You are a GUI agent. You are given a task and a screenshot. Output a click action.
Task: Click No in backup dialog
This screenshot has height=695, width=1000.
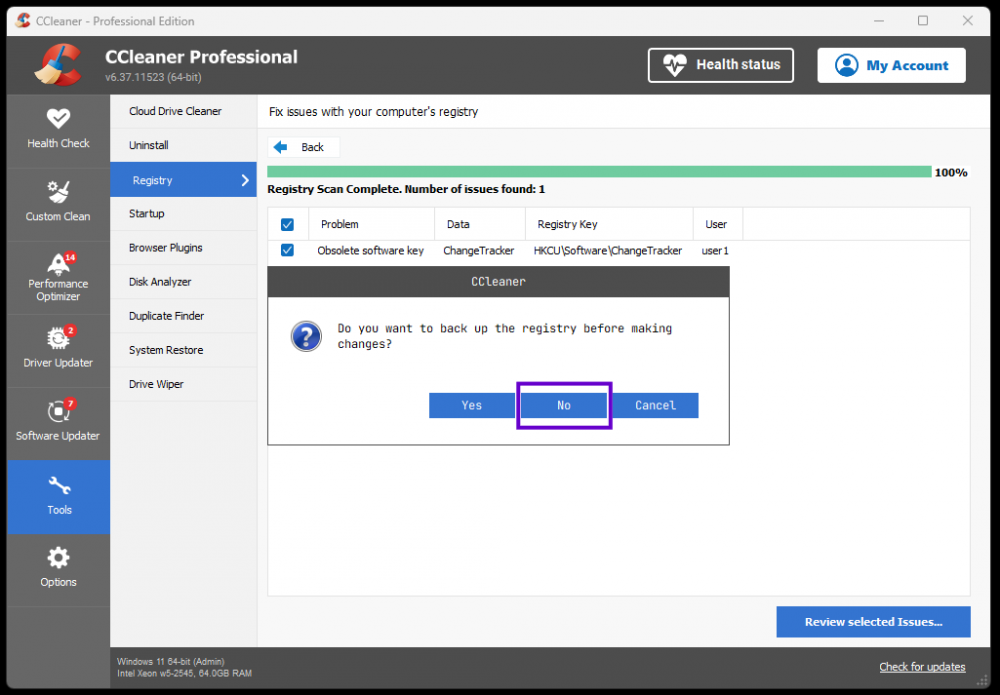[x=564, y=406]
